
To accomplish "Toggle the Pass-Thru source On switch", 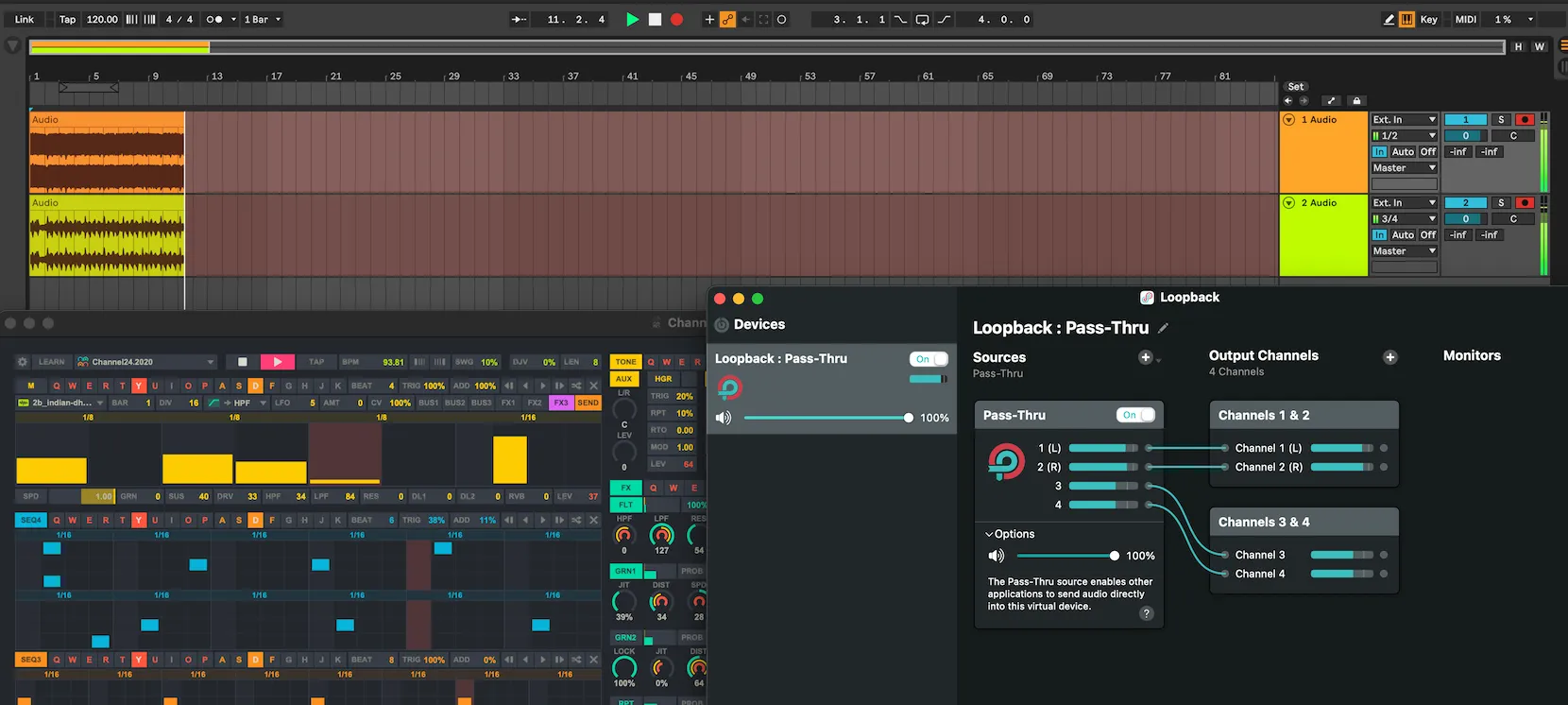I will pyautogui.click(x=1135, y=415).
